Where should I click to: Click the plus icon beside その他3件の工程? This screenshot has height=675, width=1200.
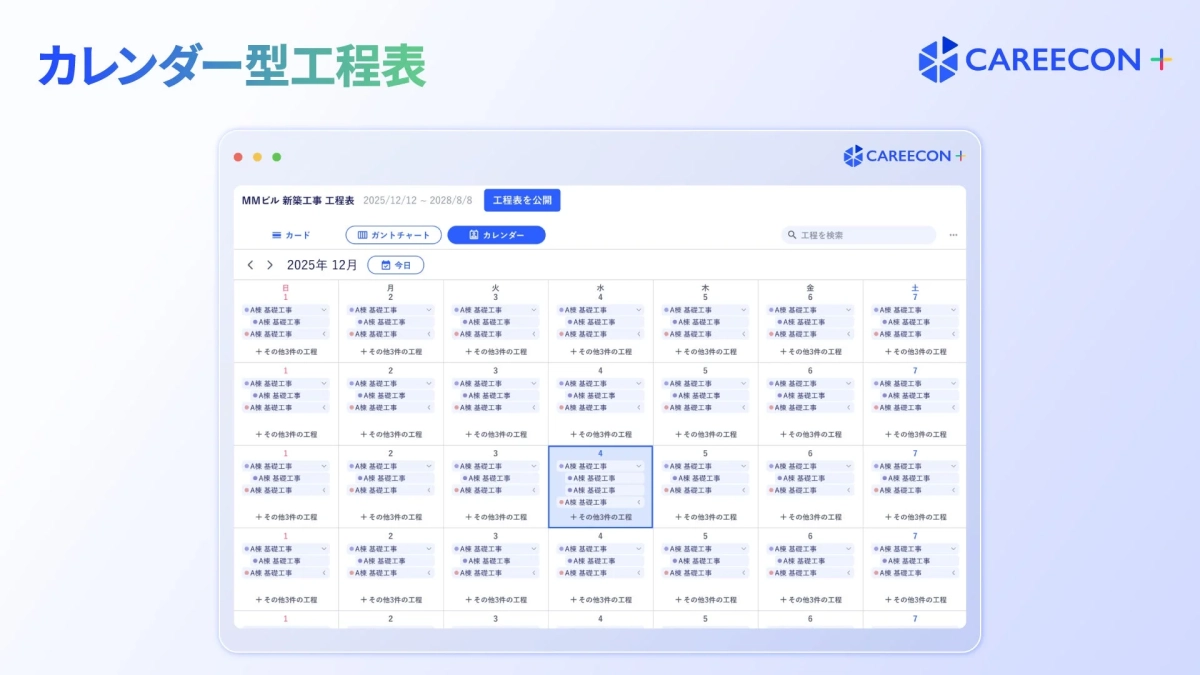click(258, 352)
